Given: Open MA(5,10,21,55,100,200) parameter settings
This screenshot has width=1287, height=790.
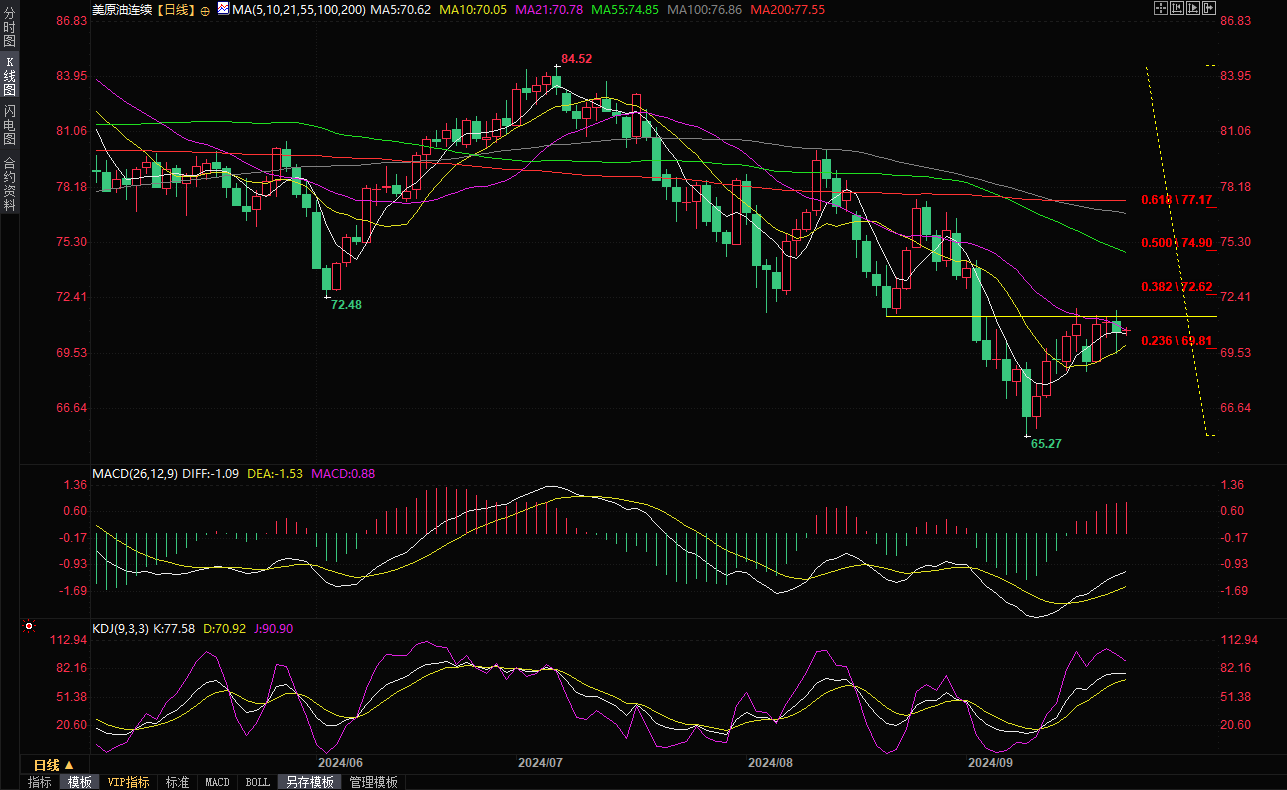Looking at the screenshot, I should pyautogui.click(x=298, y=9).
